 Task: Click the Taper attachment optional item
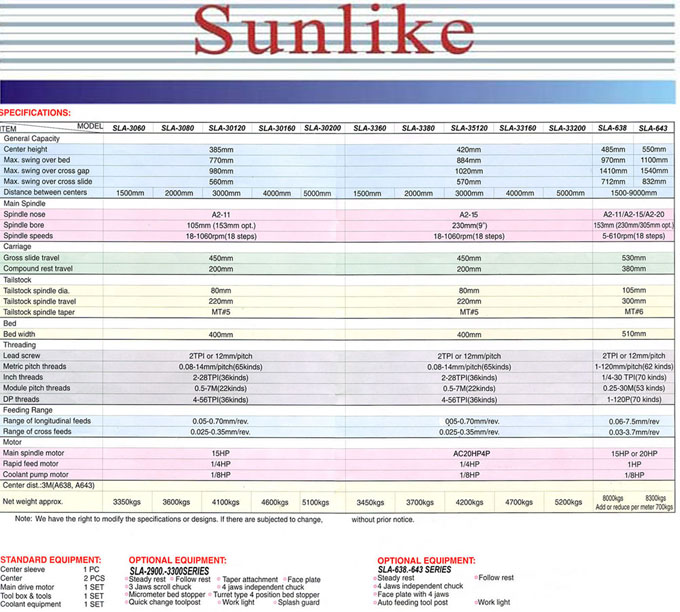[x=250, y=579]
